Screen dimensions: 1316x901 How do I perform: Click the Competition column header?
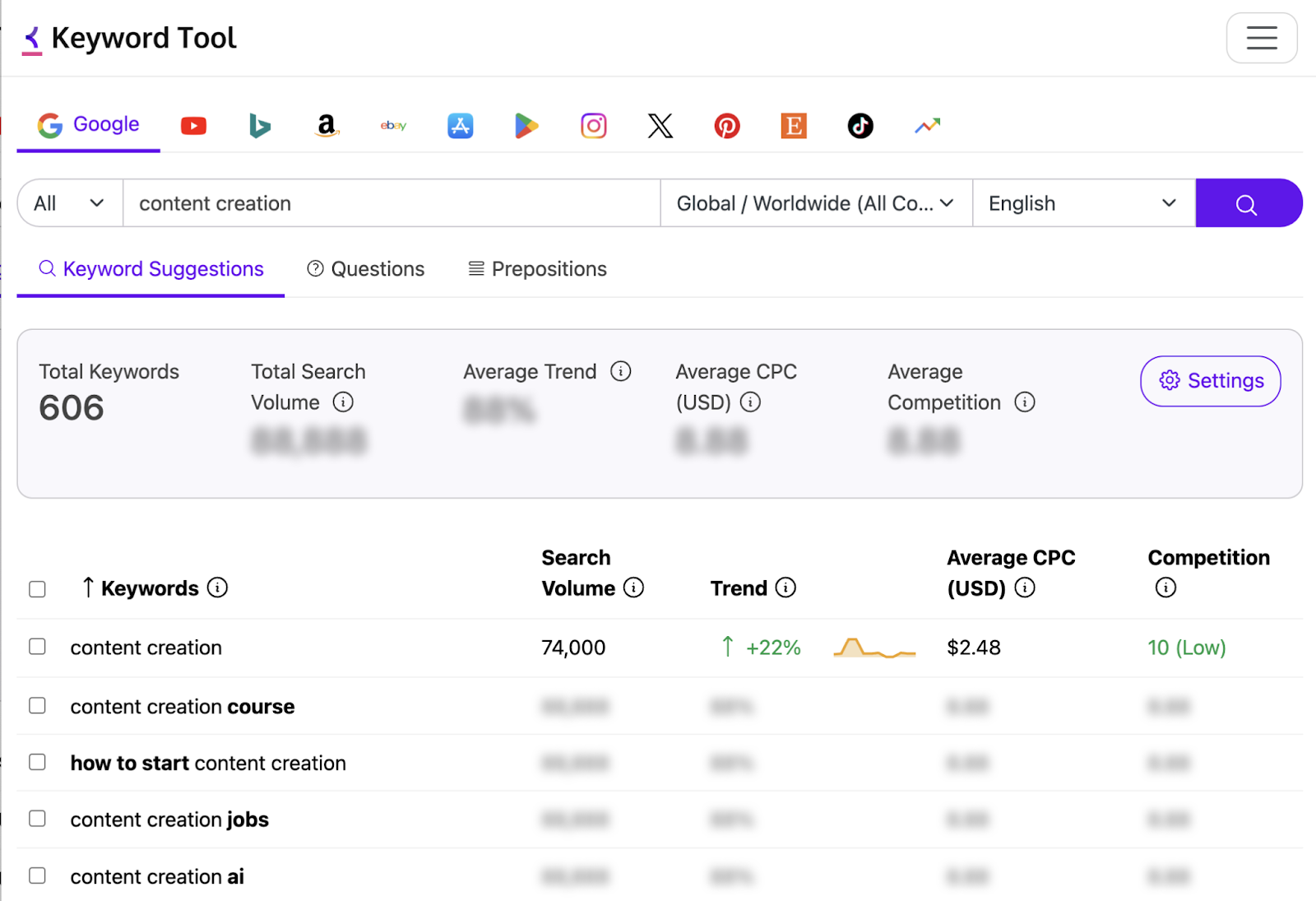[x=1208, y=558]
